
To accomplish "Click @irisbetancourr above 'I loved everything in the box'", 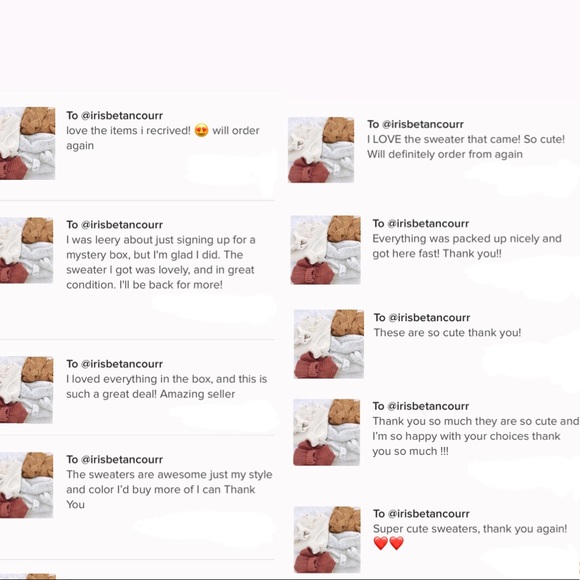I will (x=122, y=364).
